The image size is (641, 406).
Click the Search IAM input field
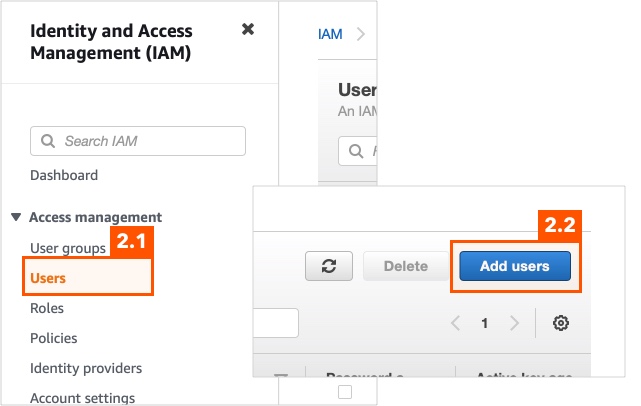pyautogui.click(x=138, y=141)
